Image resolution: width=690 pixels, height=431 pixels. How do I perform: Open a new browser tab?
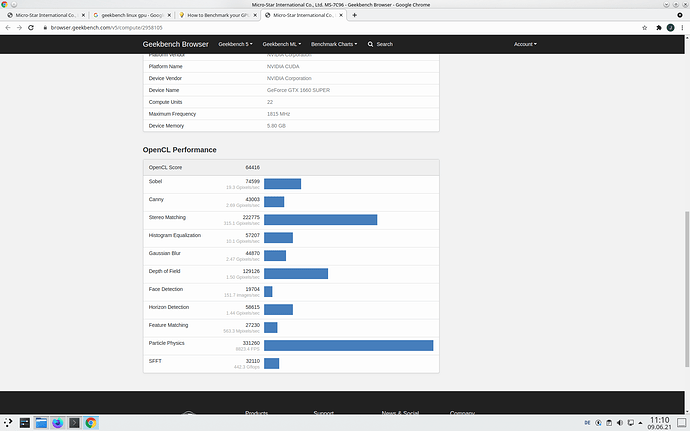pyautogui.click(x=354, y=15)
